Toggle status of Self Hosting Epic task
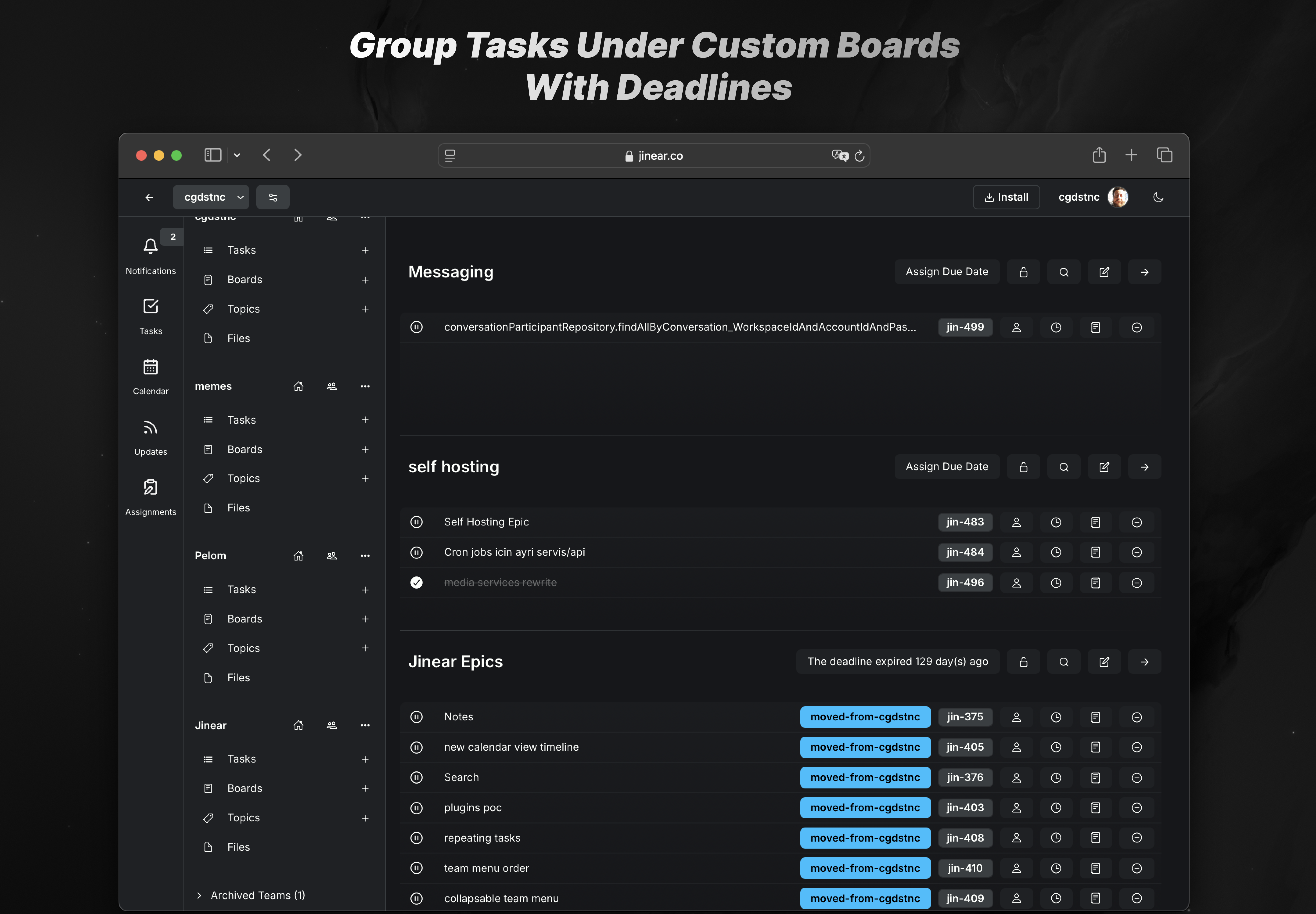The height and width of the screenshot is (914, 1316). [416, 522]
